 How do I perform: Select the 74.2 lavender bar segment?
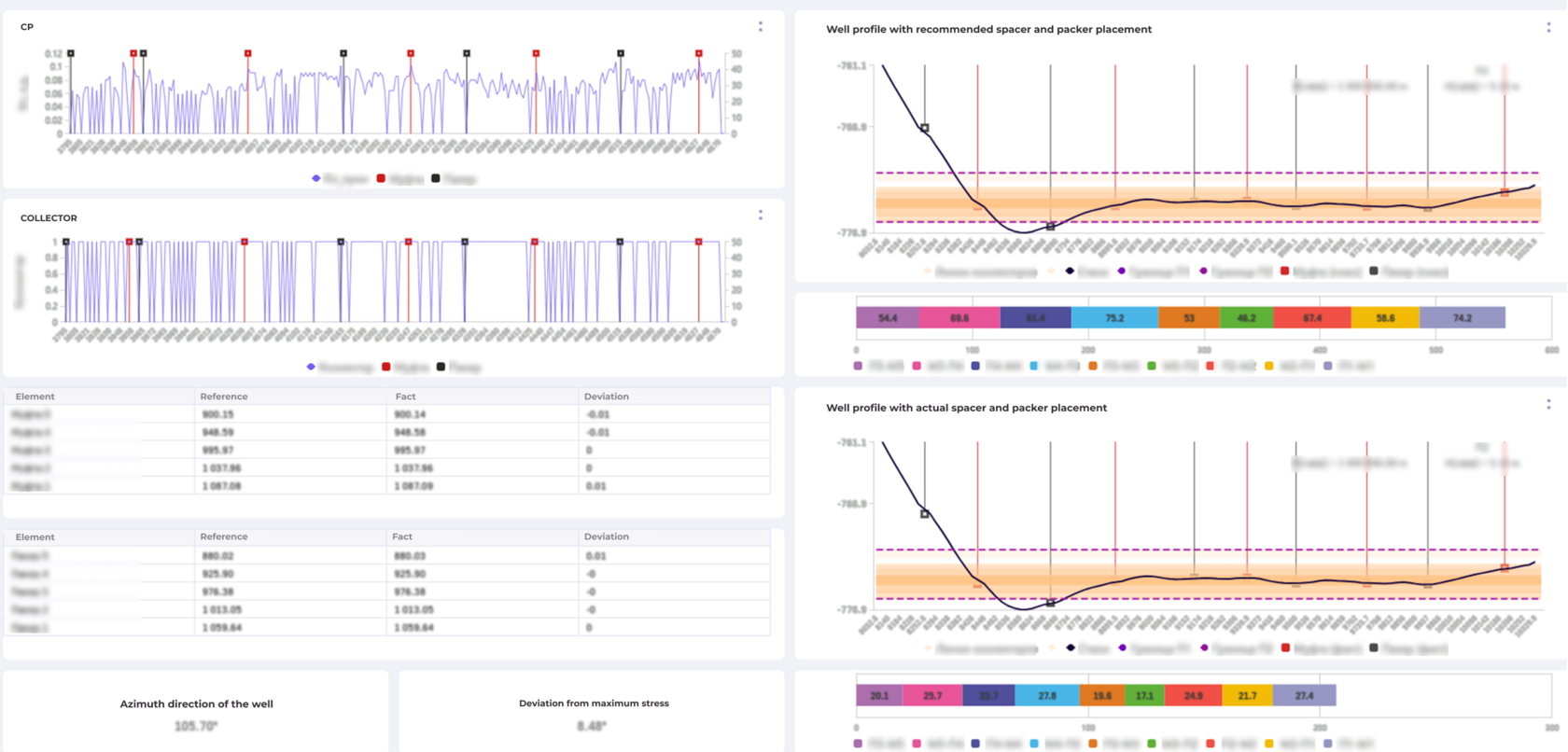pyautogui.click(x=1463, y=318)
